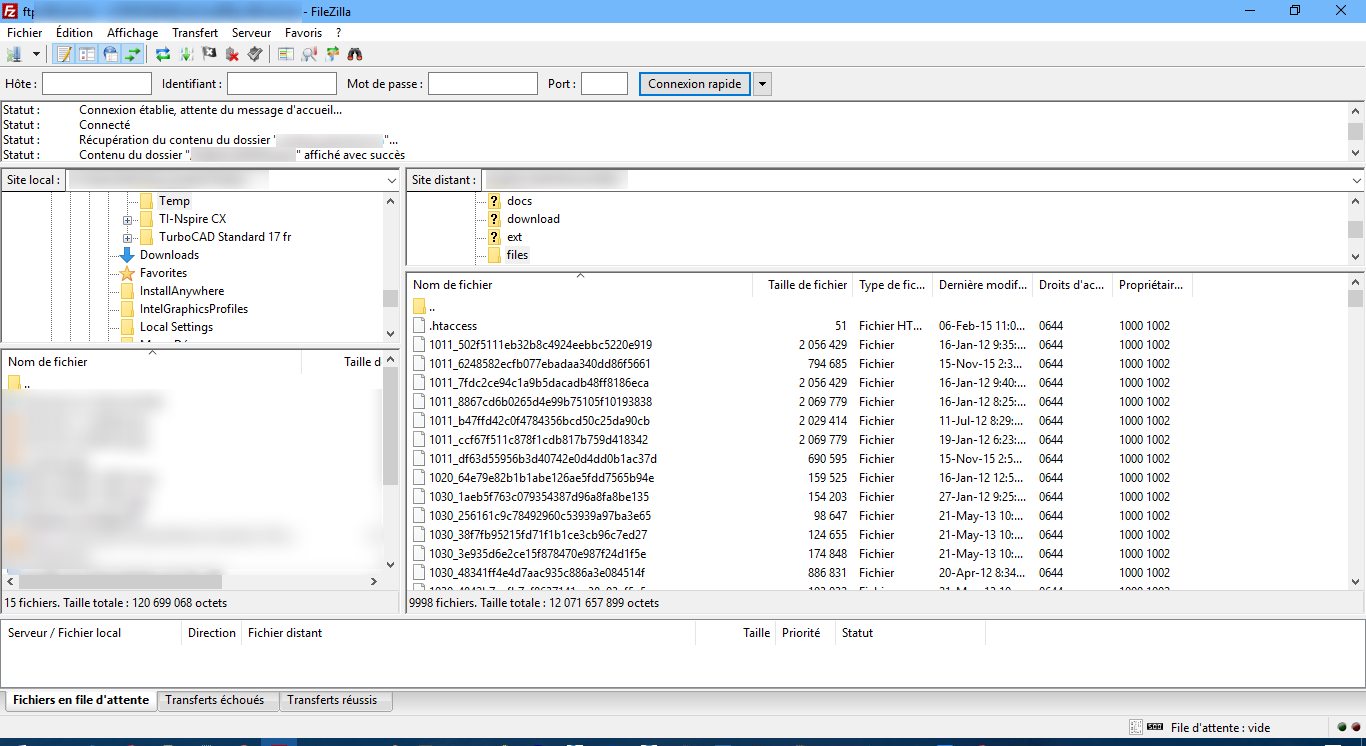1366x746 pixels.
Task: Cancel current operation with the flag icon
Action: (x=209, y=54)
